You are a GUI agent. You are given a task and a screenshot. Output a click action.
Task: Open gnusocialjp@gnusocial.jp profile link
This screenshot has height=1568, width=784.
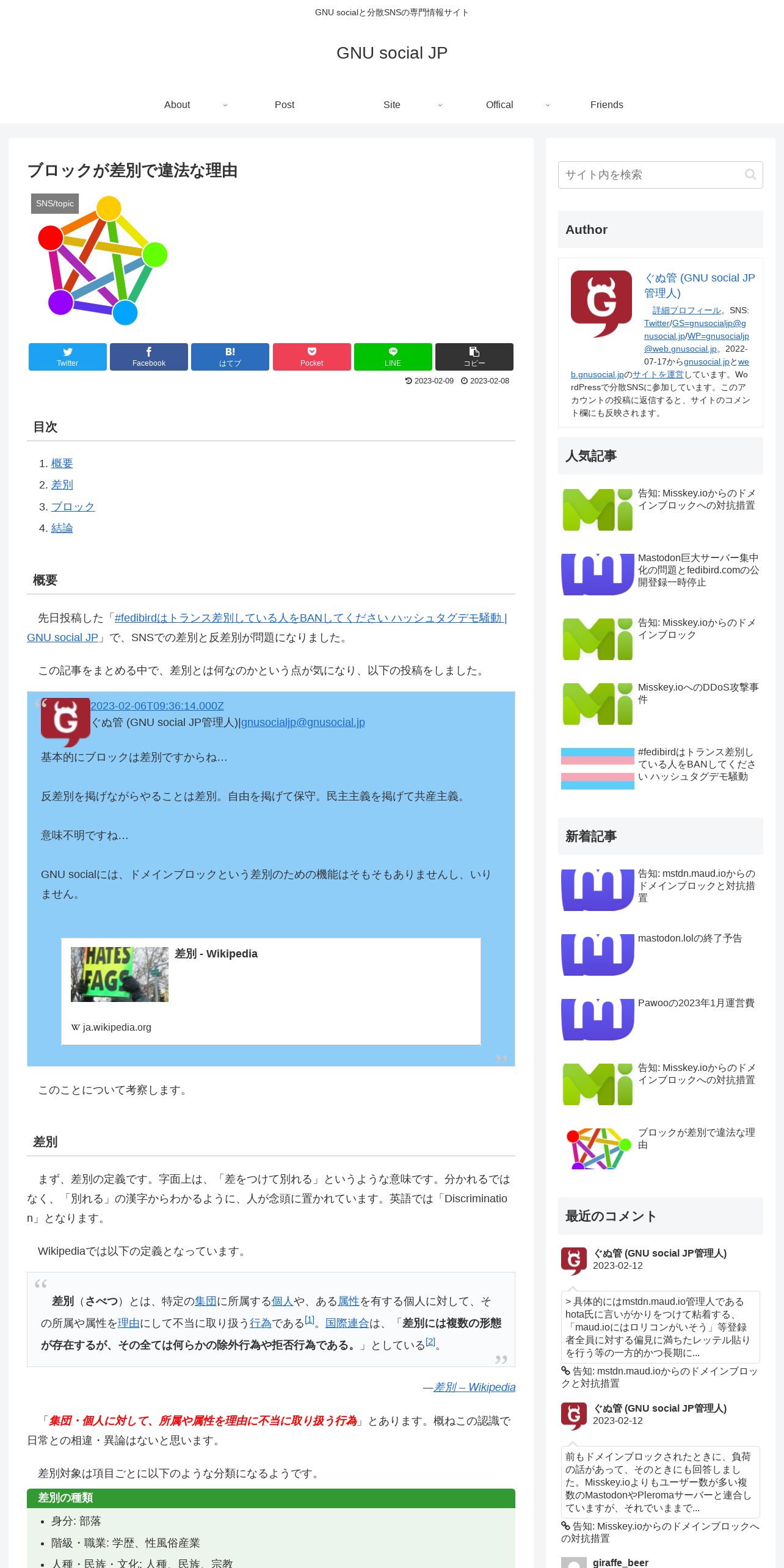[303, 722]
